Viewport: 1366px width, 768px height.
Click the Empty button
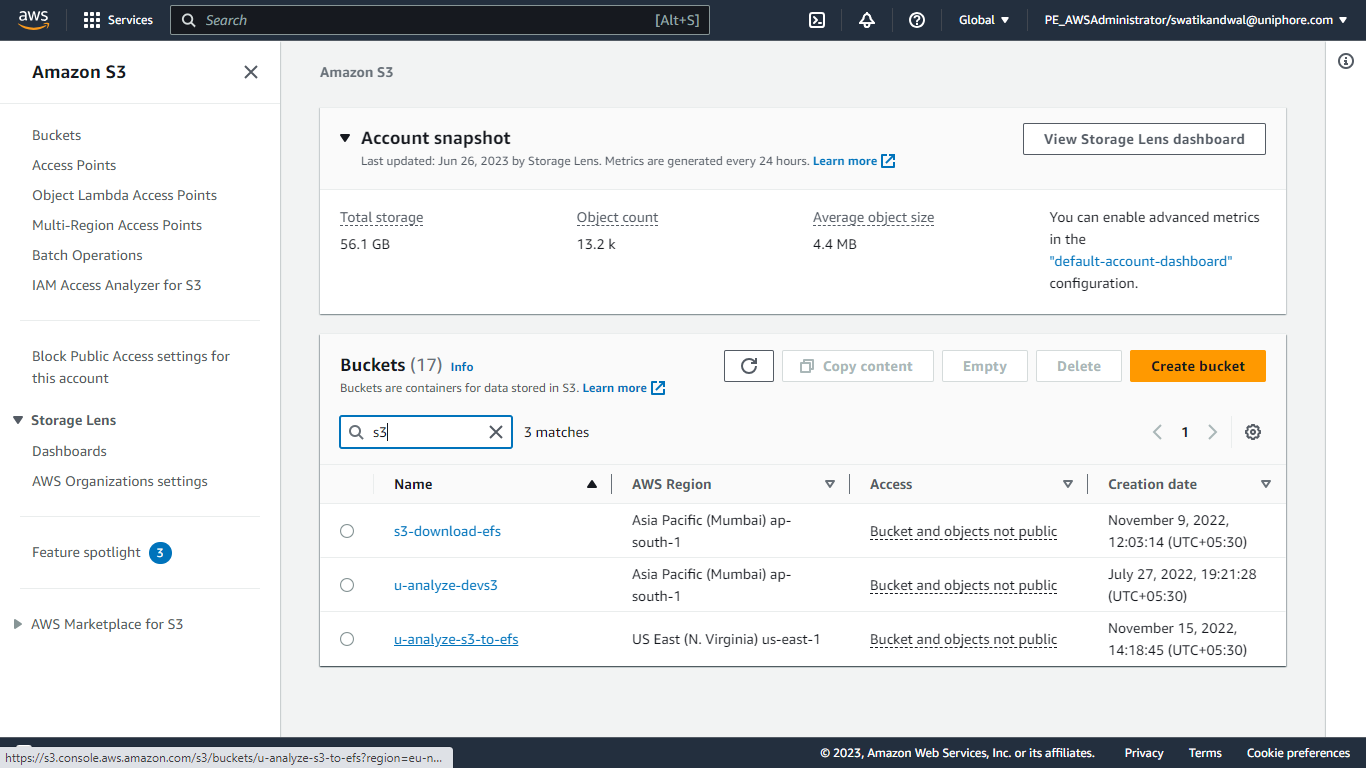click(985, 366)
